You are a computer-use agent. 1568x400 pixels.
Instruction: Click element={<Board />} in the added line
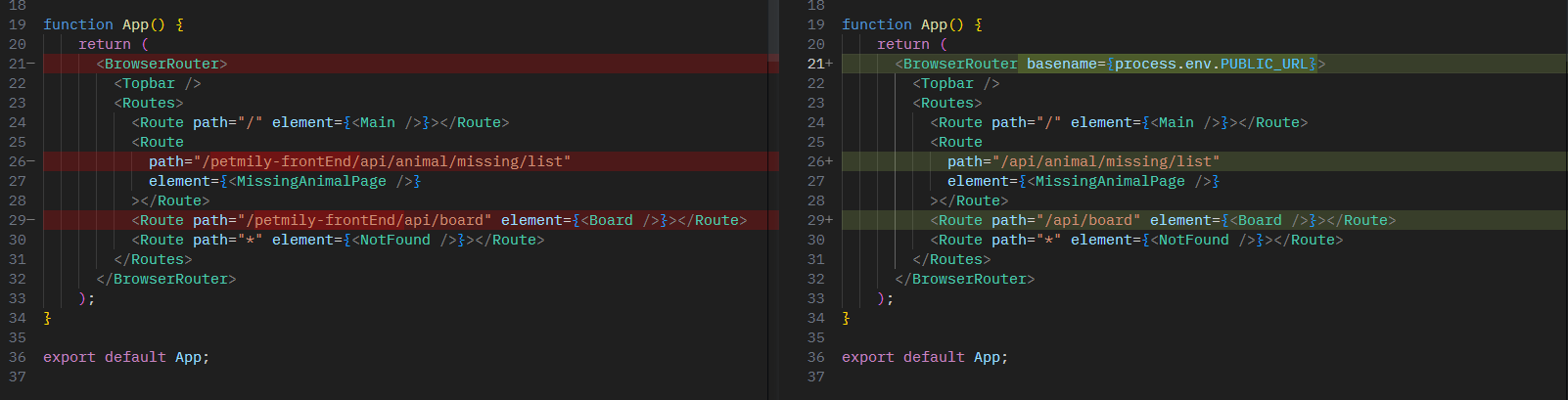pos(1233,220)
